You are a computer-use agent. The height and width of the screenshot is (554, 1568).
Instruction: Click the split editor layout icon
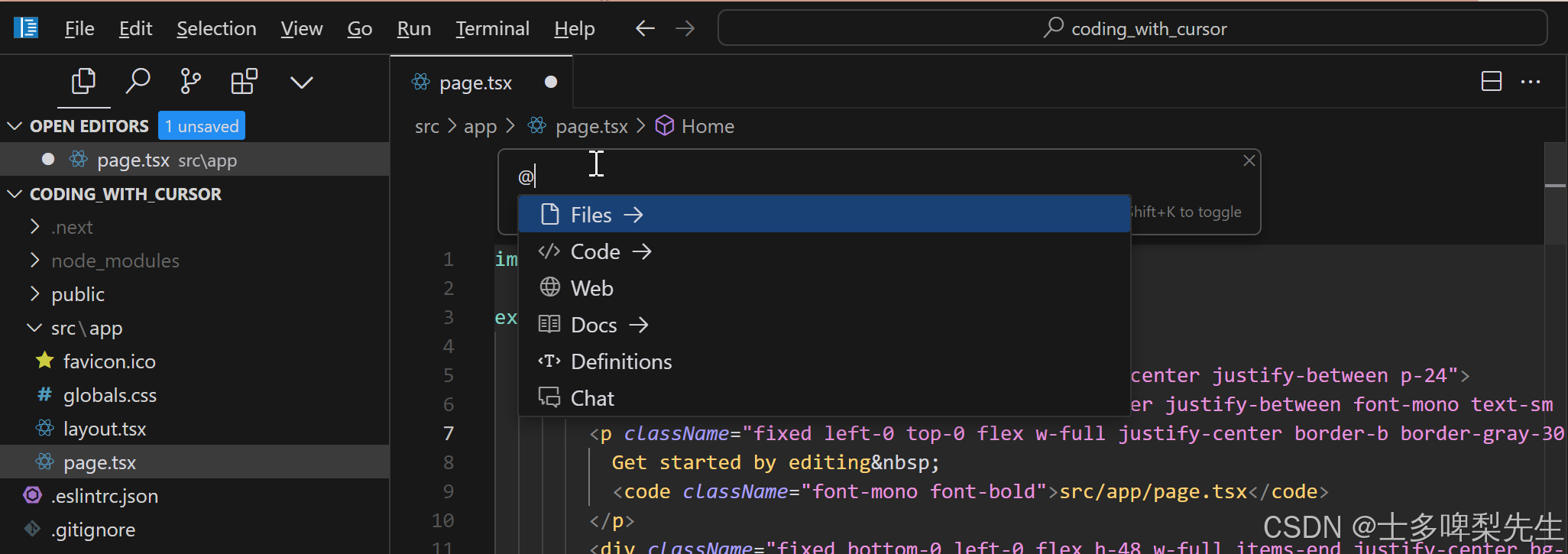pos(1491,82)
